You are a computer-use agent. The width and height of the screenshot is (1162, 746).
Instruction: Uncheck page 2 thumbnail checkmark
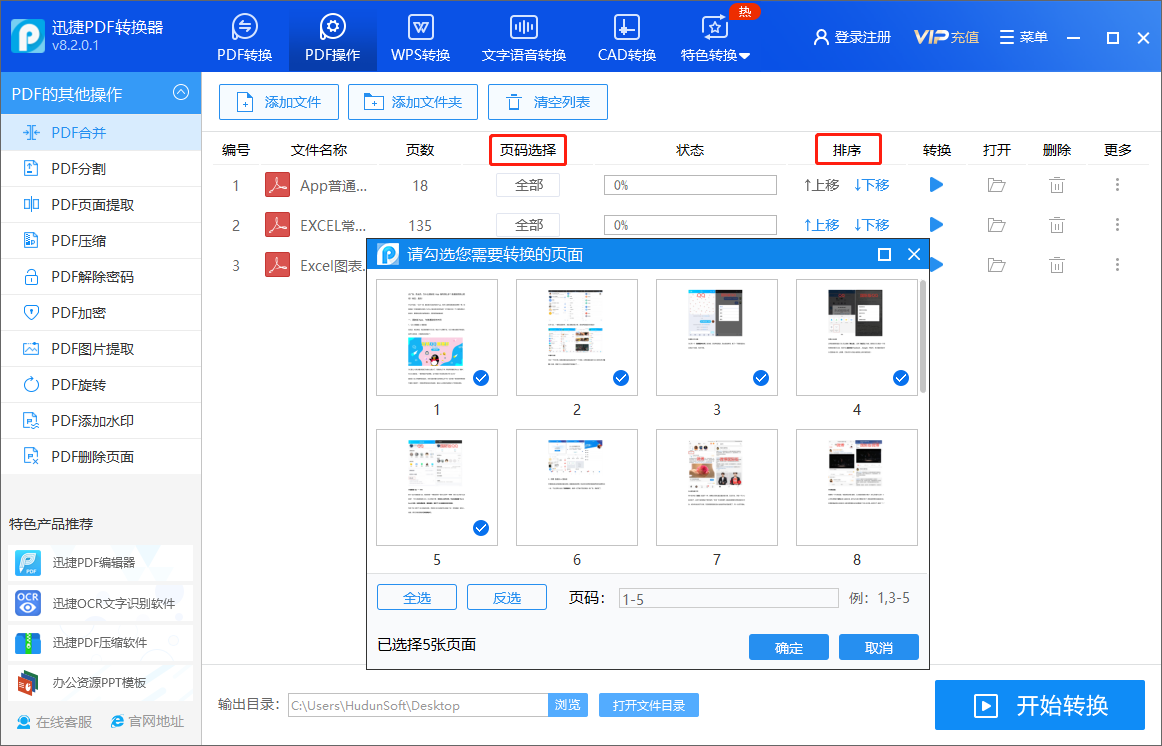click(x=621, y=379)
